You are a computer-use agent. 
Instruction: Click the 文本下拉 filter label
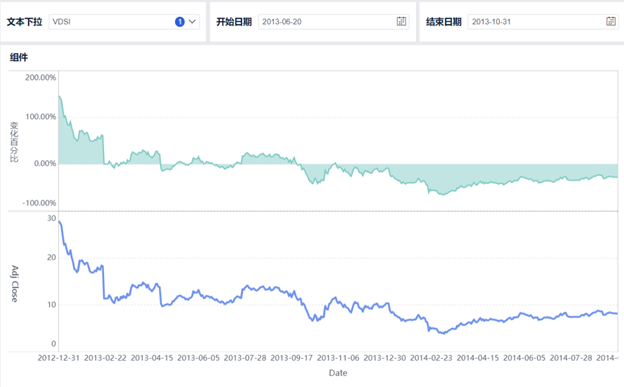point(24,22)
